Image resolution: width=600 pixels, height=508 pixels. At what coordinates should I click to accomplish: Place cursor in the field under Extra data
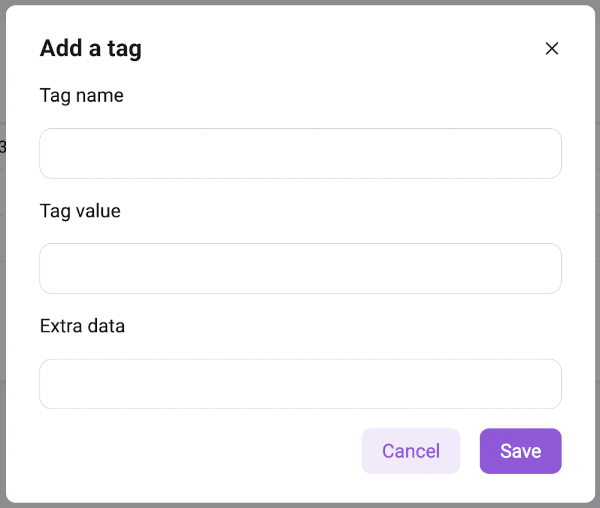[300, 384]
